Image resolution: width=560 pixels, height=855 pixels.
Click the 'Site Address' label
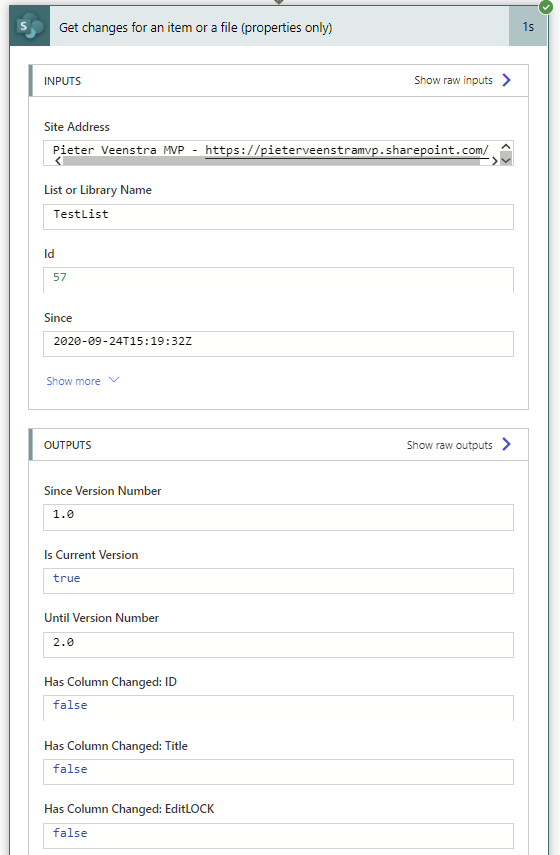click(77, 127)
